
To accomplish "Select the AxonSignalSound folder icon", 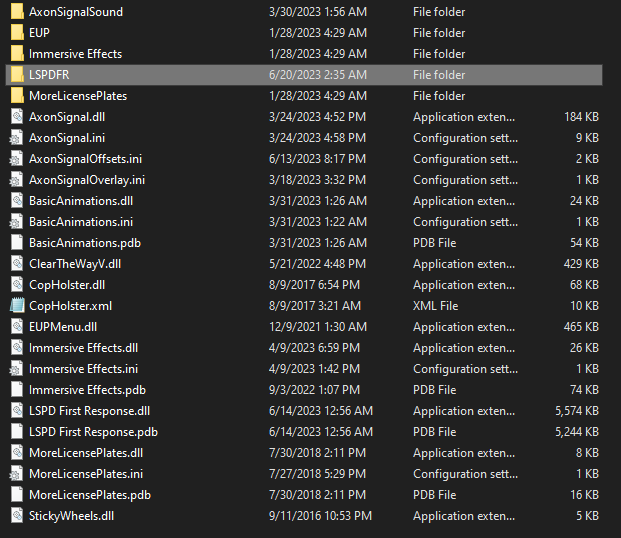I will (x=17, y=12).
